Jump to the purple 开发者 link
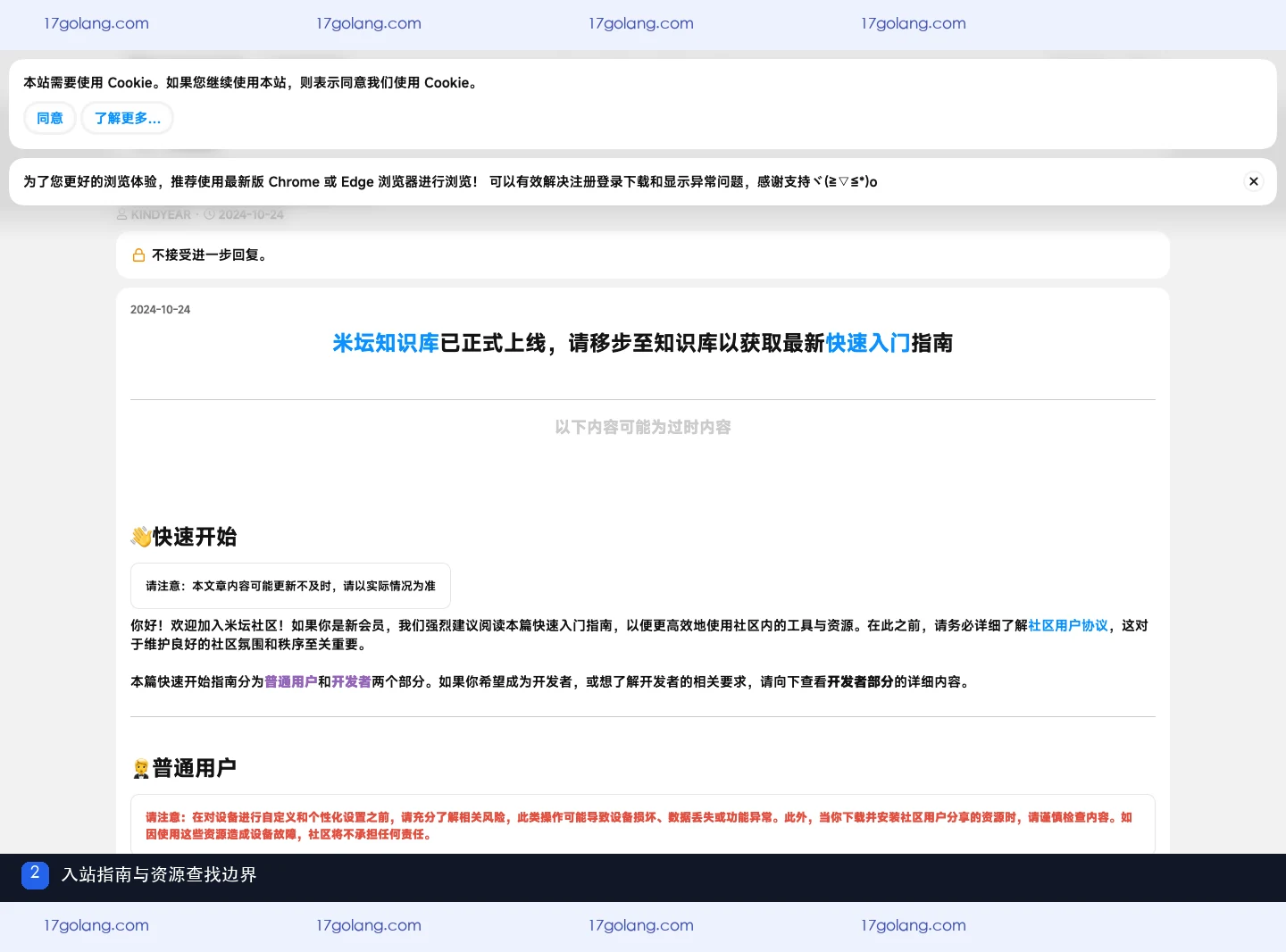1286x952 pixels. pos(351,681)
